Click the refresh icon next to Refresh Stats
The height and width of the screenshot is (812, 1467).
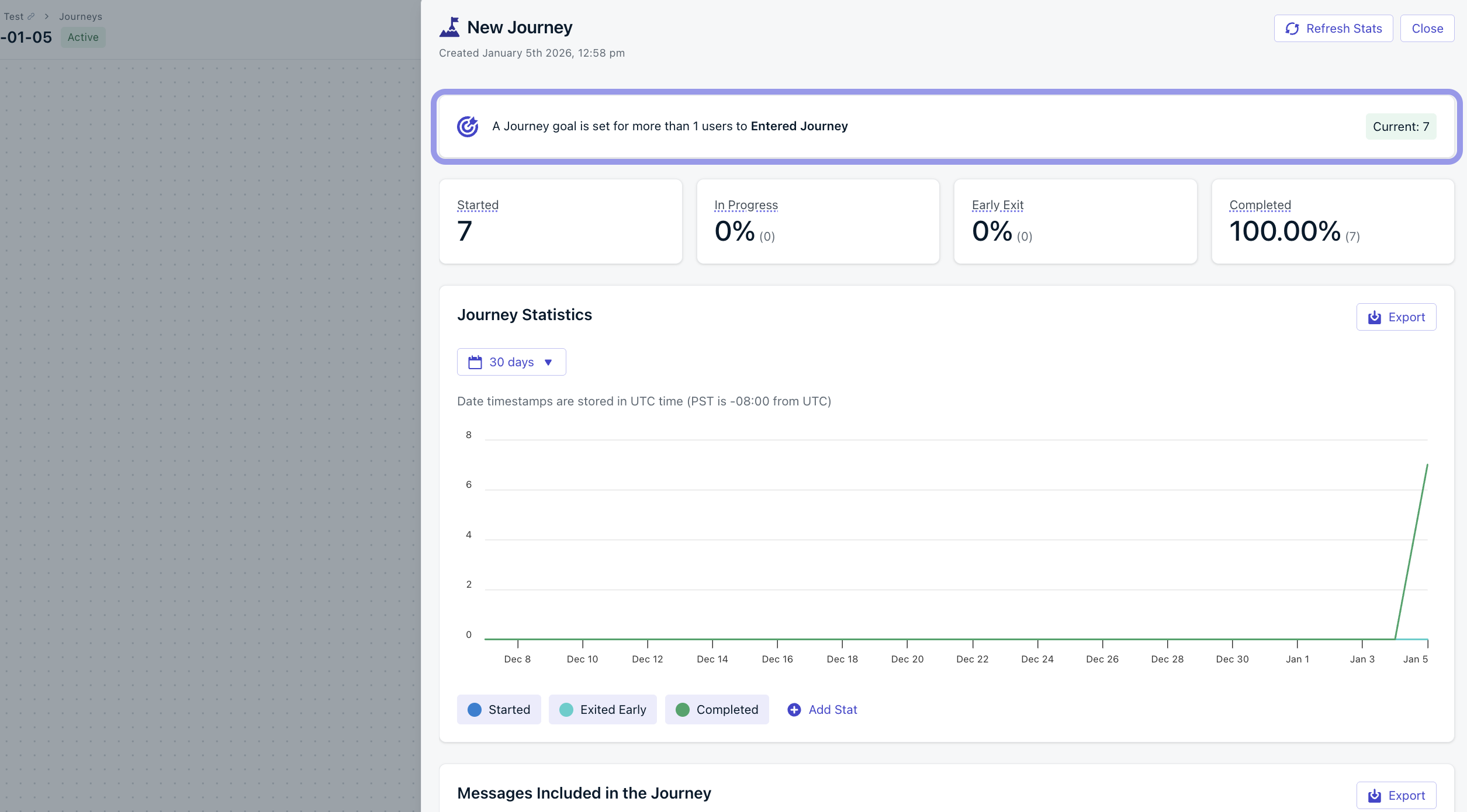(x=1292, y=28)
